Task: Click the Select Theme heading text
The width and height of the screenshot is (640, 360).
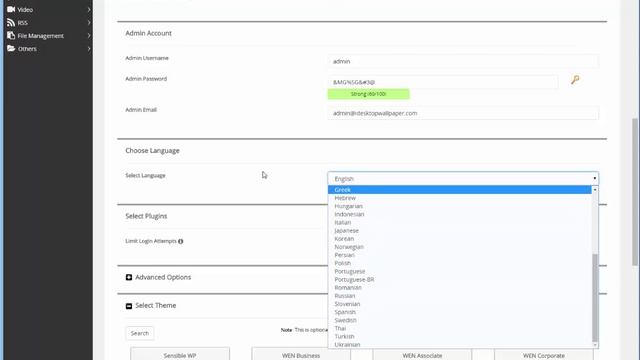Action: (156, 306)
